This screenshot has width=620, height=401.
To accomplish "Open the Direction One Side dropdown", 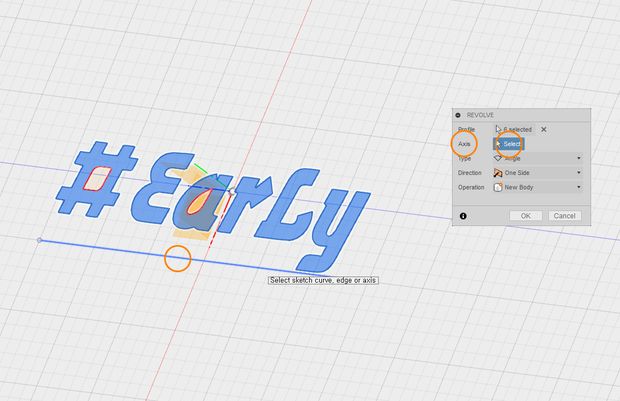I will click(x=538, y=173).
